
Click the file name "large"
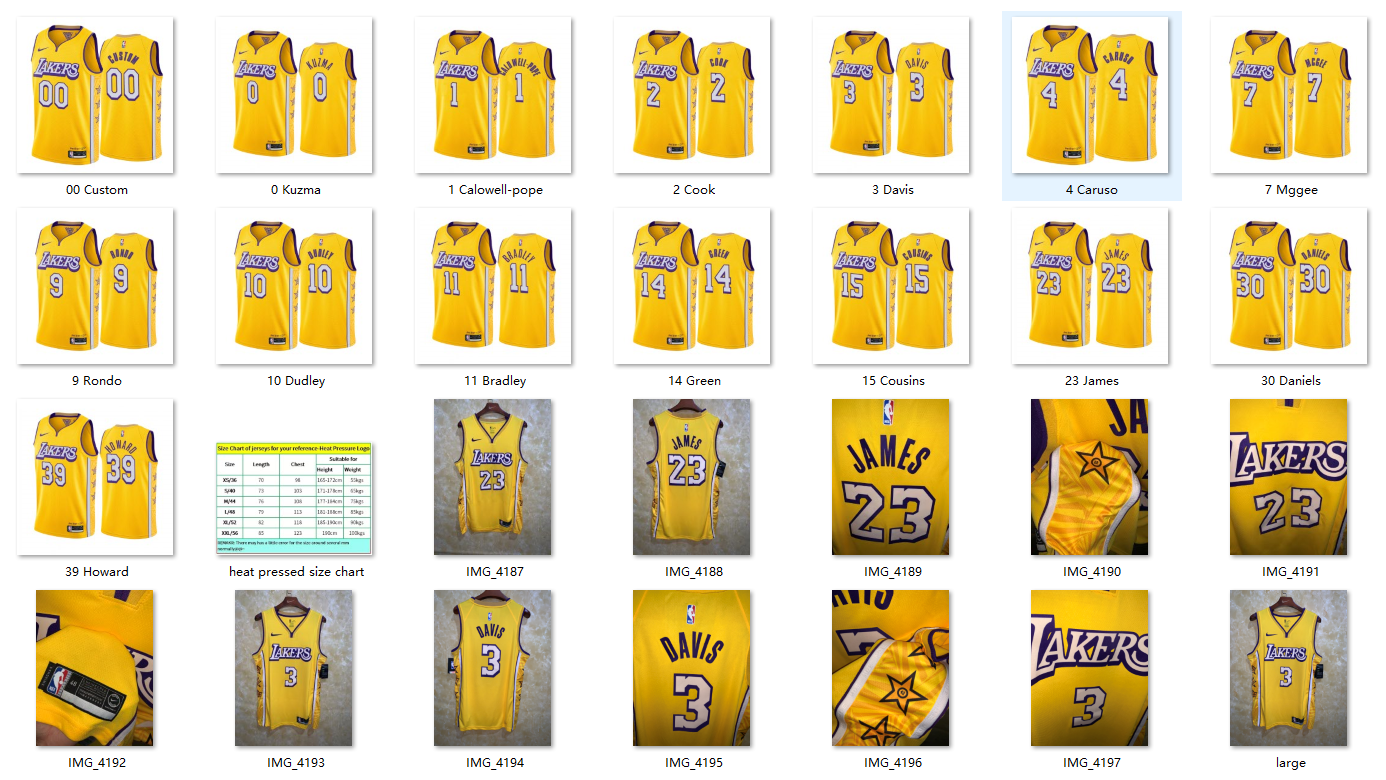[x=1290, y=763]
